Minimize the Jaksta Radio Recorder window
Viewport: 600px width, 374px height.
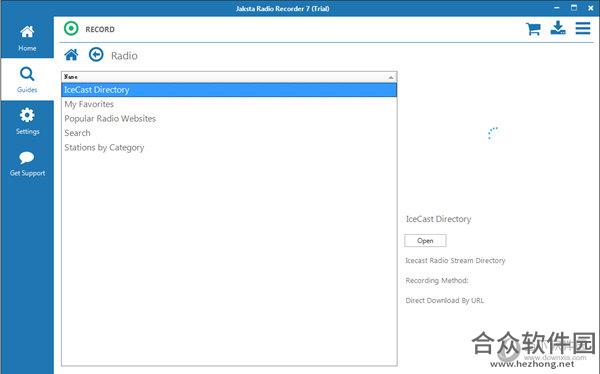point(557,8)
